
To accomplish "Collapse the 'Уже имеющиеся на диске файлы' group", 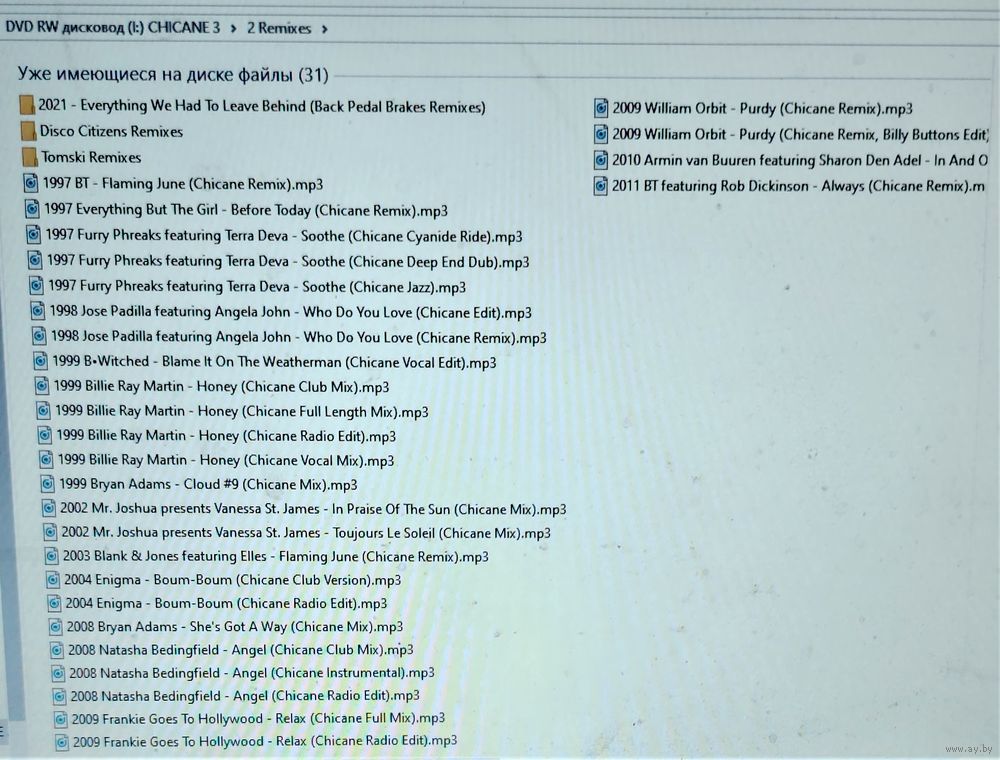I will pos(173,75).
